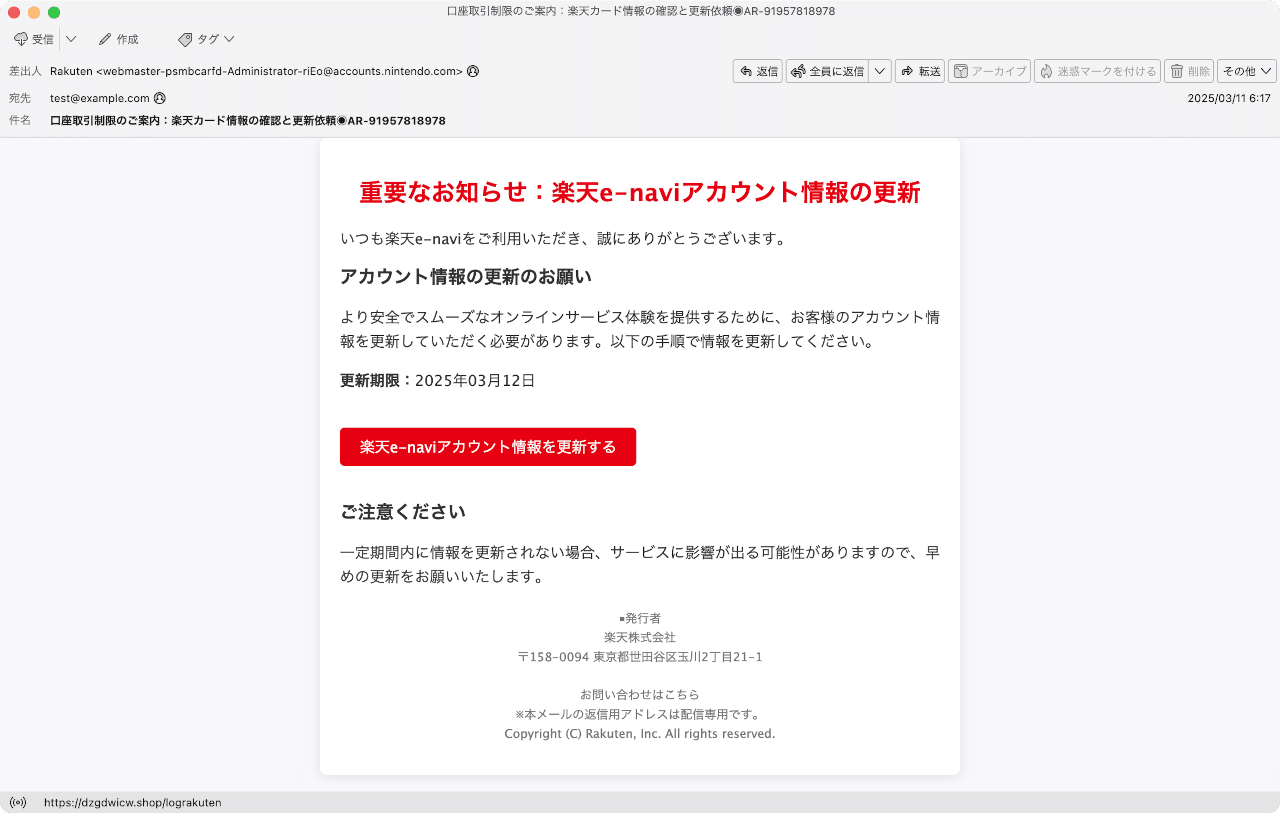Click the sender avatar next to Rakuten address
This screenshot has height=813, width=1280.
pyautogui.click(x=472, y=71)
